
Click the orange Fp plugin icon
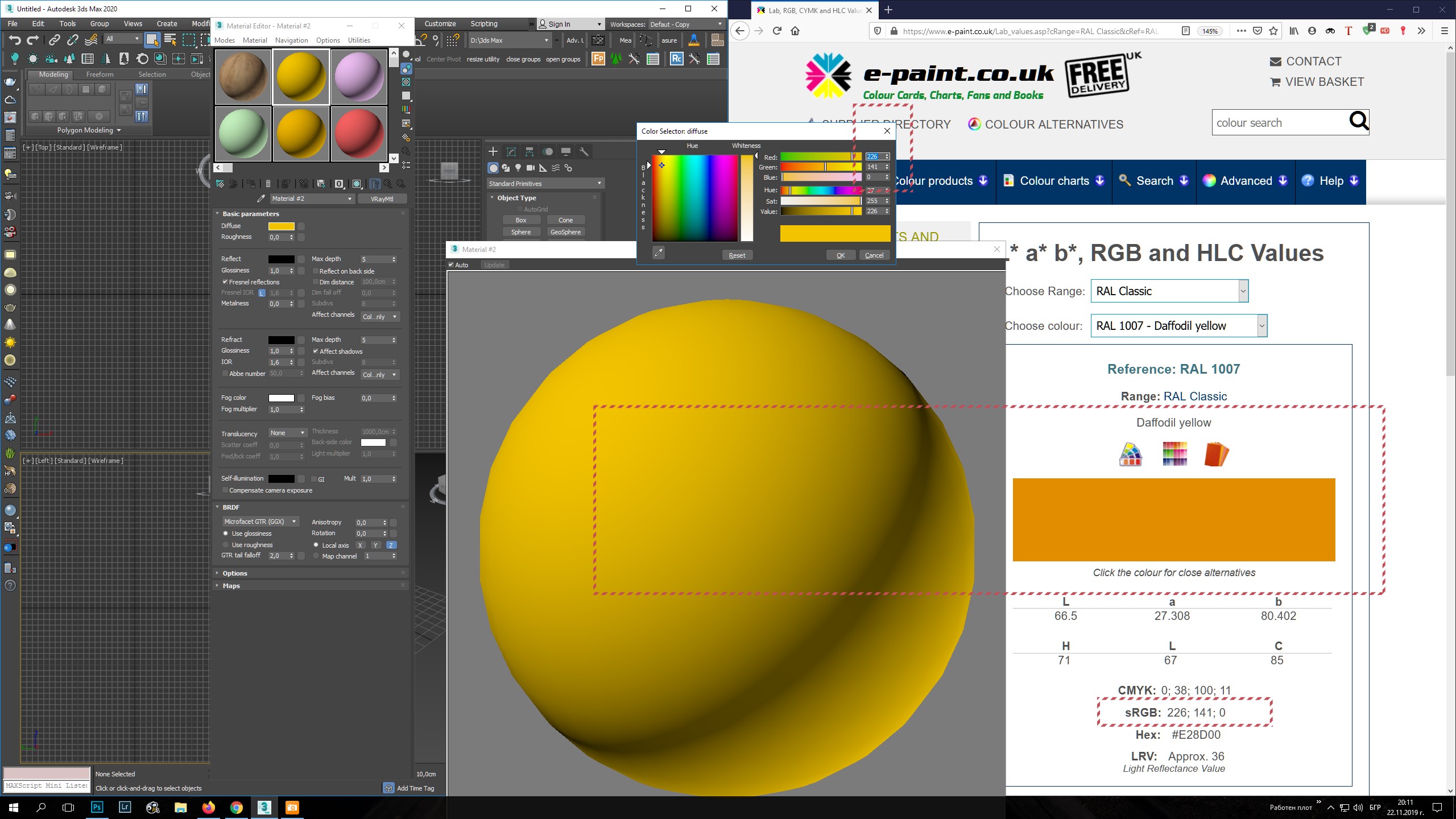[x=598, y=59]
